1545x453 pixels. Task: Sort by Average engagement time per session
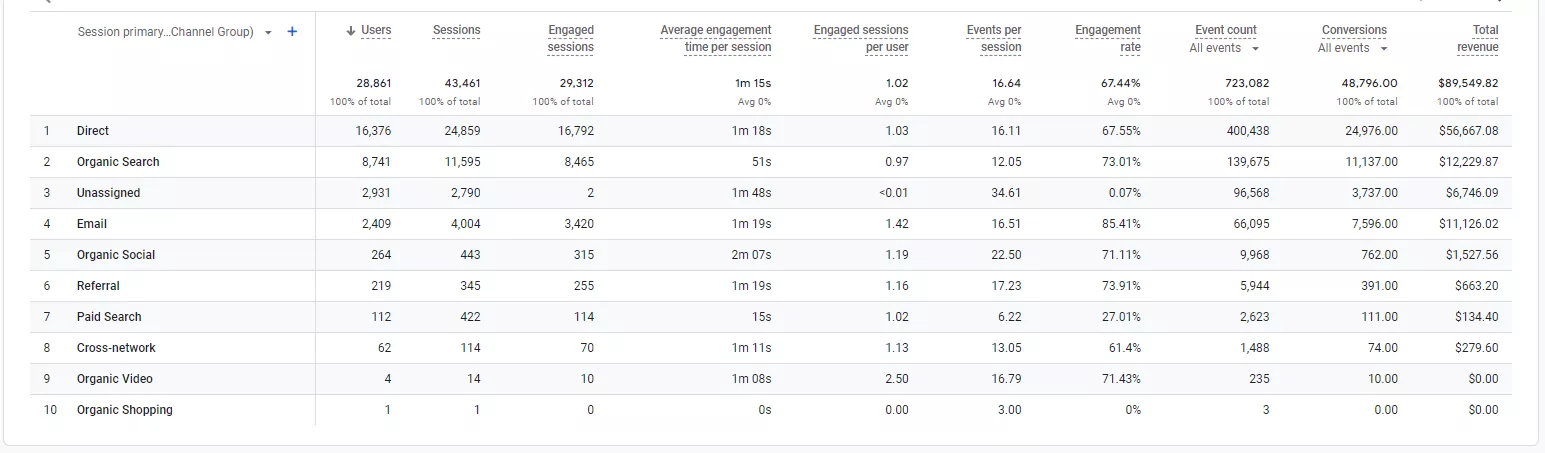point(716,39)
